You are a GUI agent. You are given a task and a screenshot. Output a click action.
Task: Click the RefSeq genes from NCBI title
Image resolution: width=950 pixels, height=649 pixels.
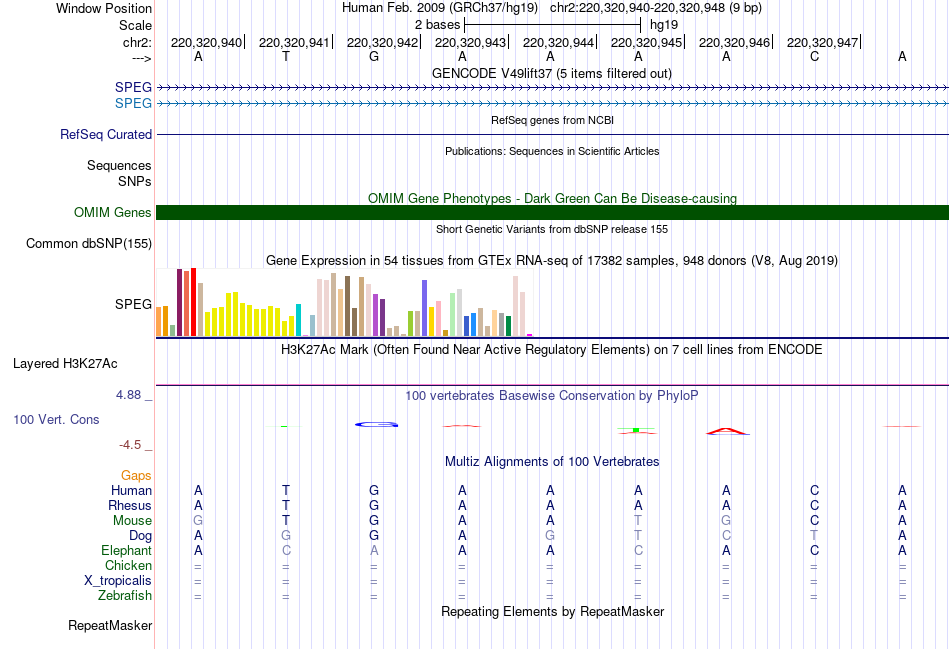click(552, 120)
